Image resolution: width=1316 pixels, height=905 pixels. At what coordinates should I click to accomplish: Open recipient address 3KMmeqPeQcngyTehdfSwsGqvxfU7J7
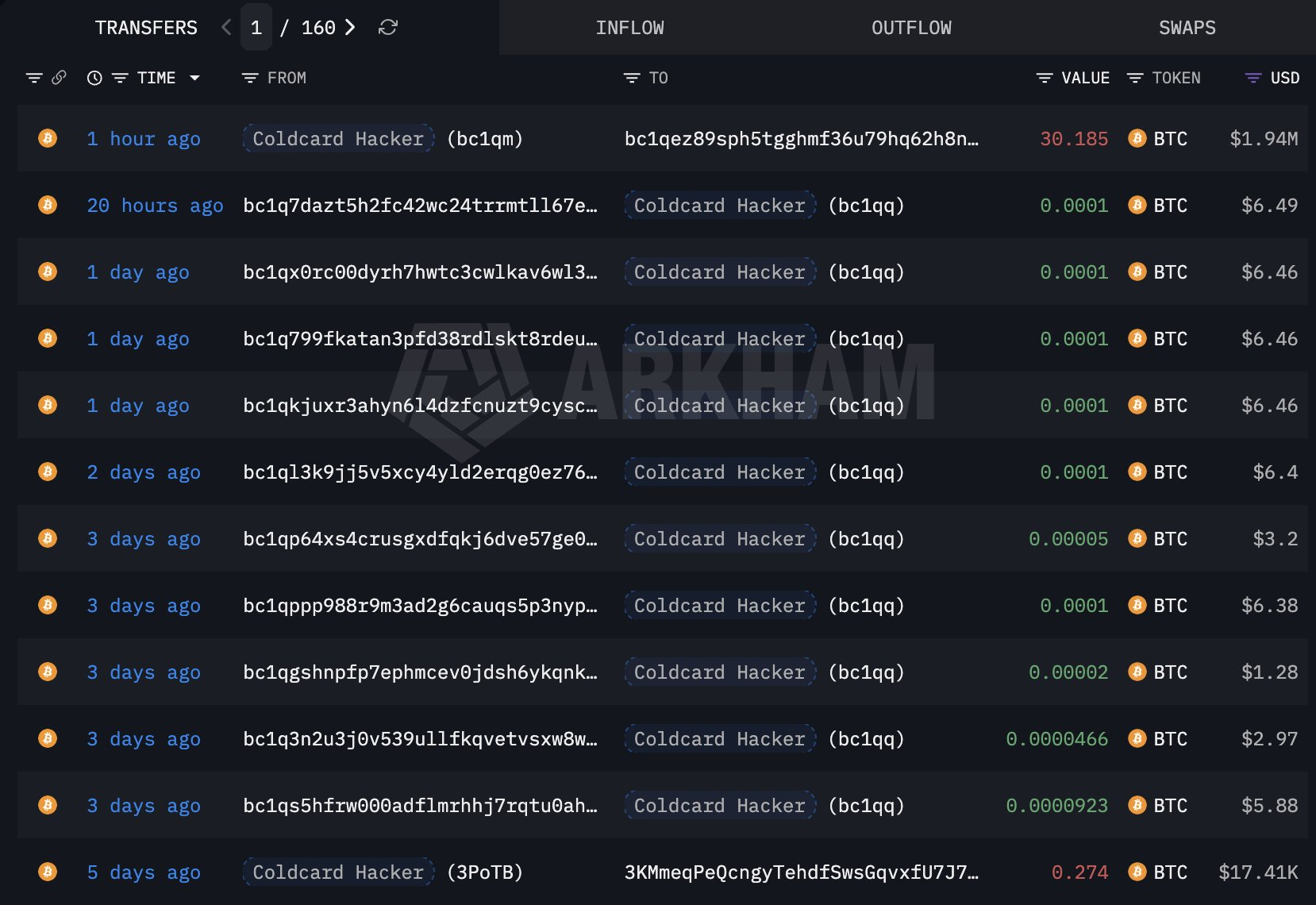pos(802,872)
